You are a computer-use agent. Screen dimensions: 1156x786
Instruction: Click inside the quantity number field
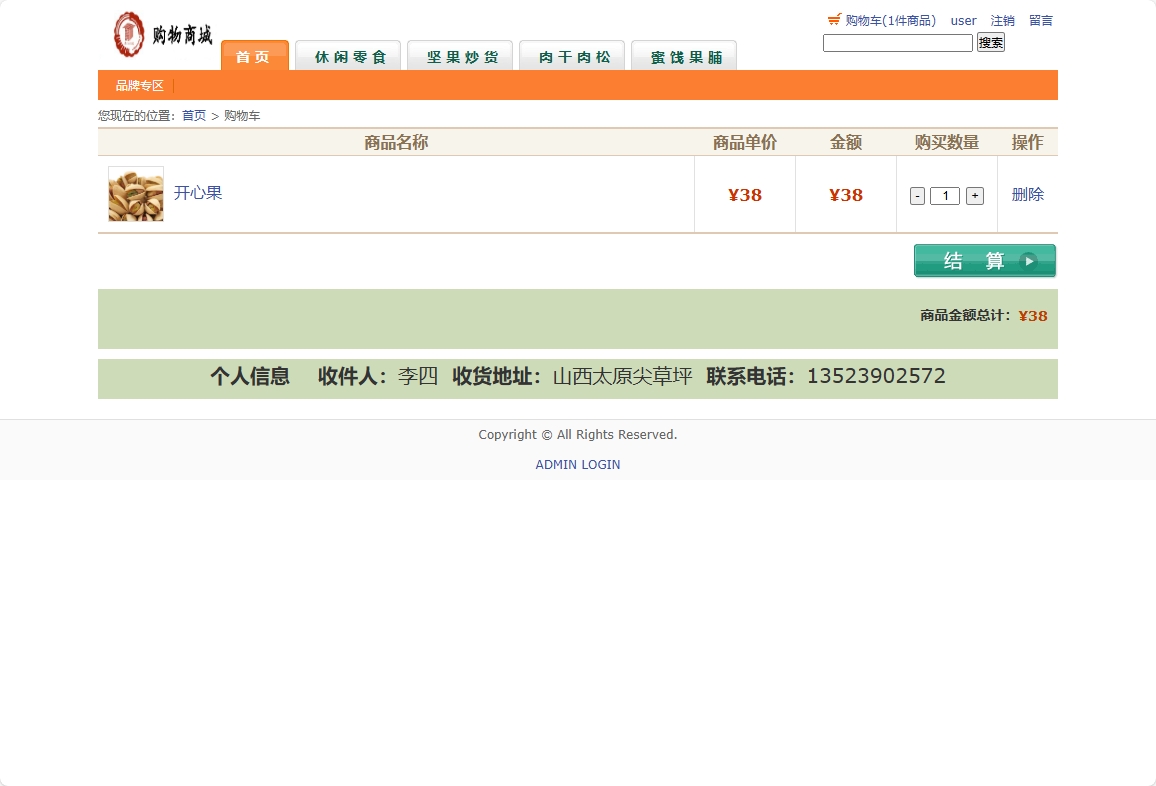944,195
